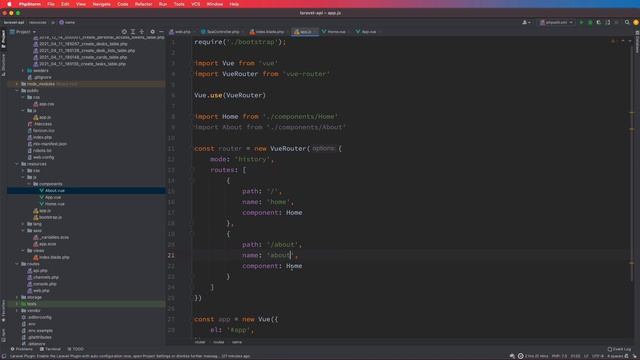Select _variables.scss in sass folder
Screen dimensions: 640x360
pyautogui.click(x=53, y=238)
